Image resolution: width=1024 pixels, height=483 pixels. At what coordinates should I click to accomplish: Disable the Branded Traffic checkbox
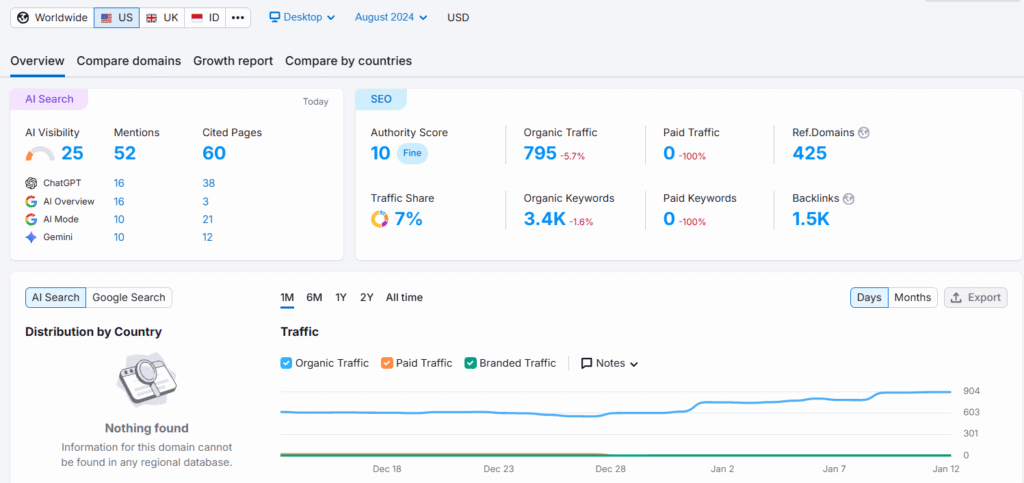pos(471,363)
